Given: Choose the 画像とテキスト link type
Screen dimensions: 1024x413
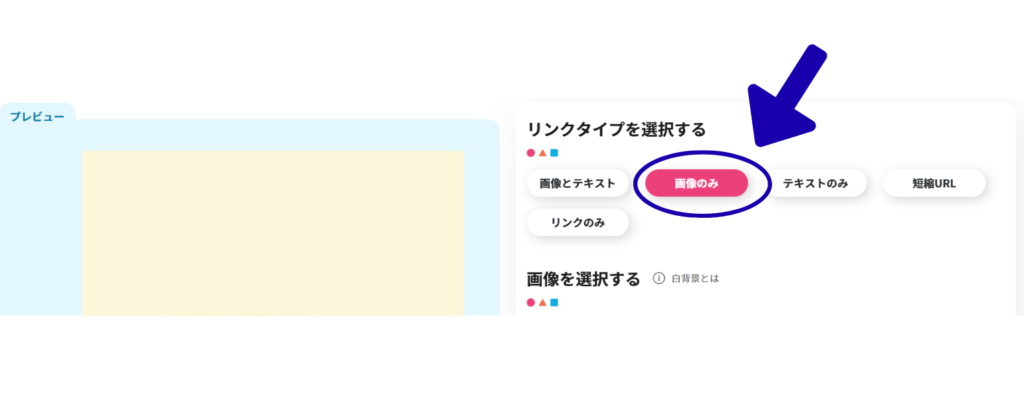Looking at the screenshot, I should [x=577, y=184].
